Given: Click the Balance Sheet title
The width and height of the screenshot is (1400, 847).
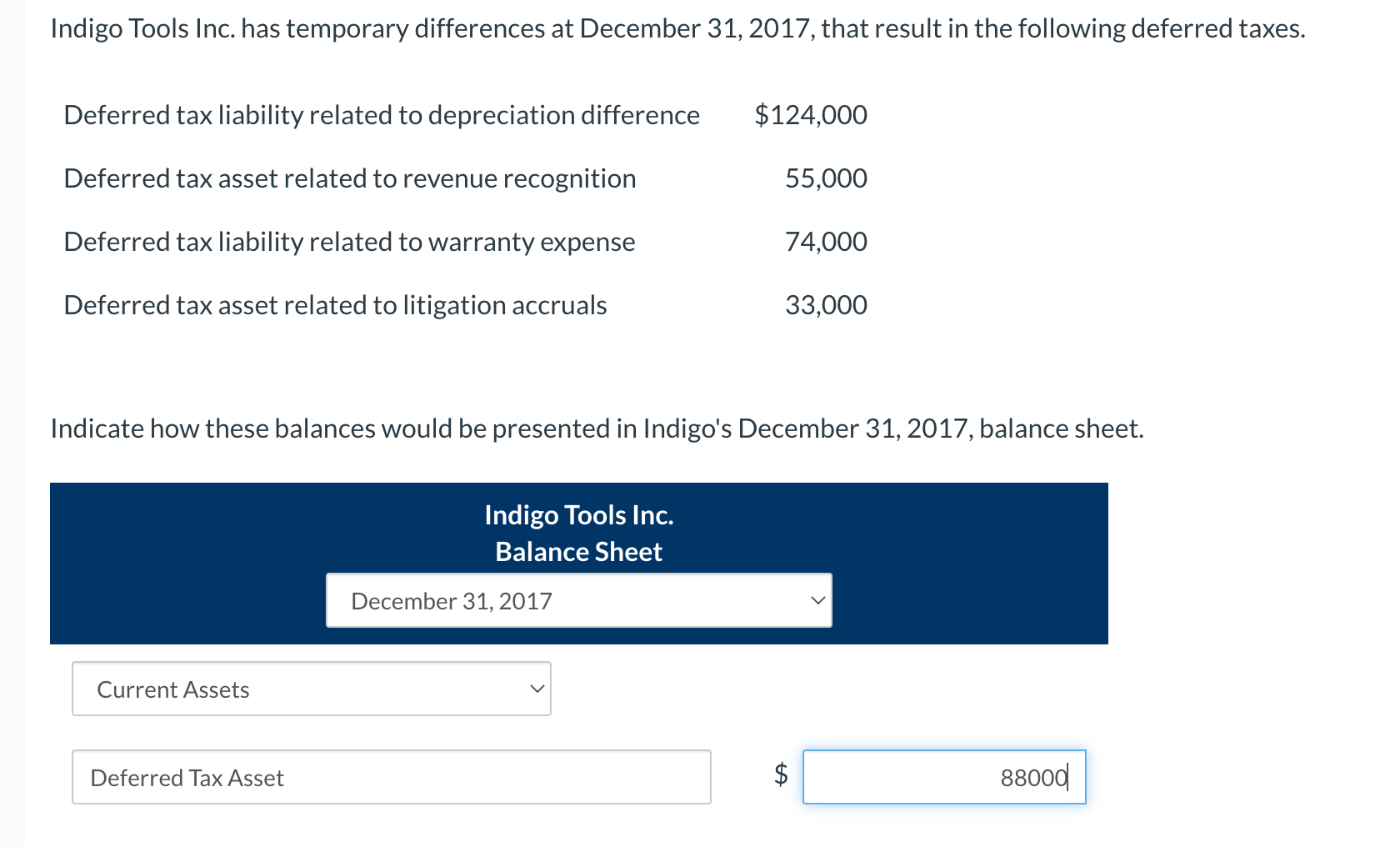Looking at the screenshot, I should (x=578, y=551).
